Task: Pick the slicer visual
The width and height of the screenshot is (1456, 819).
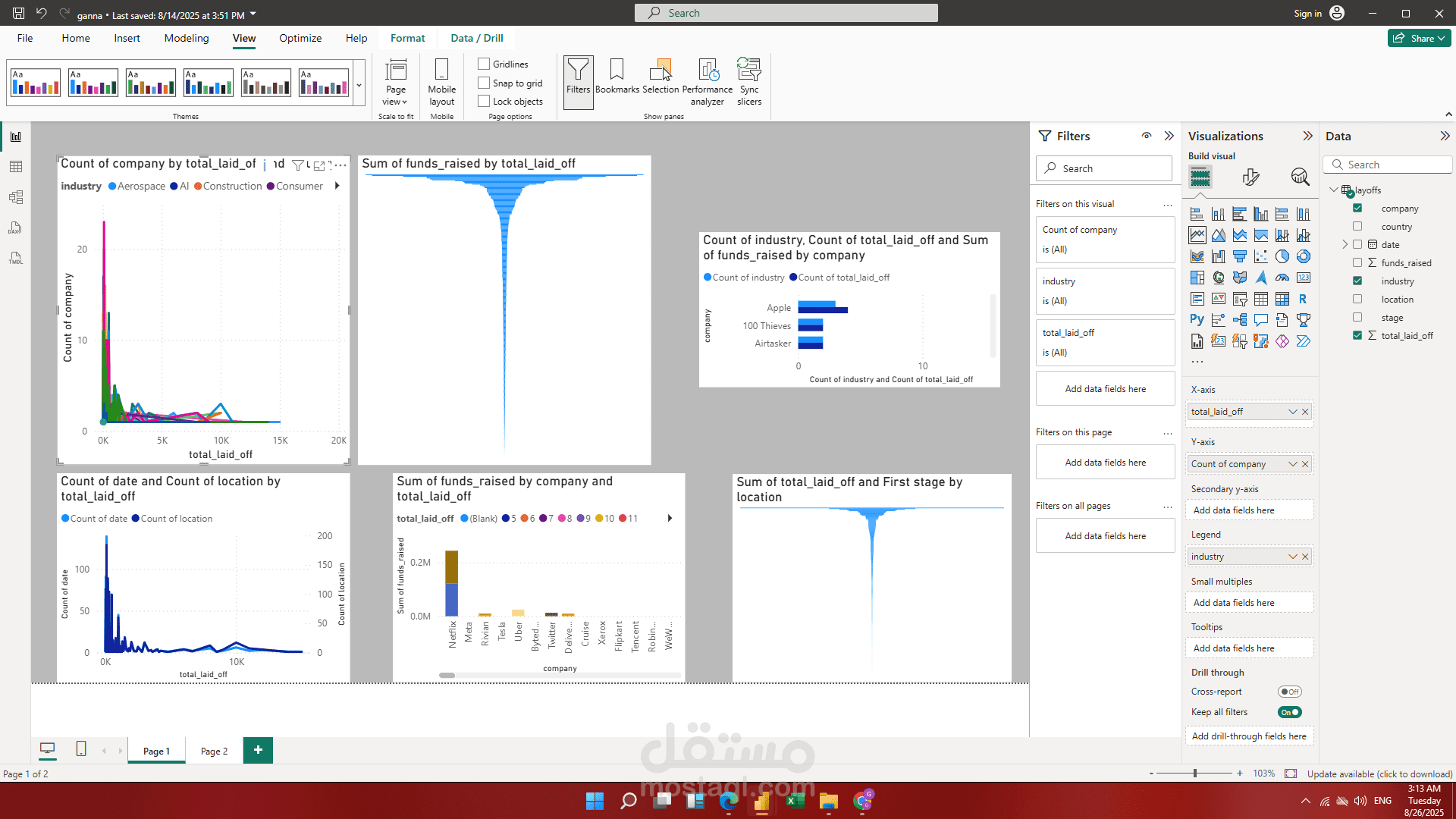Action: click(1240, 300)
